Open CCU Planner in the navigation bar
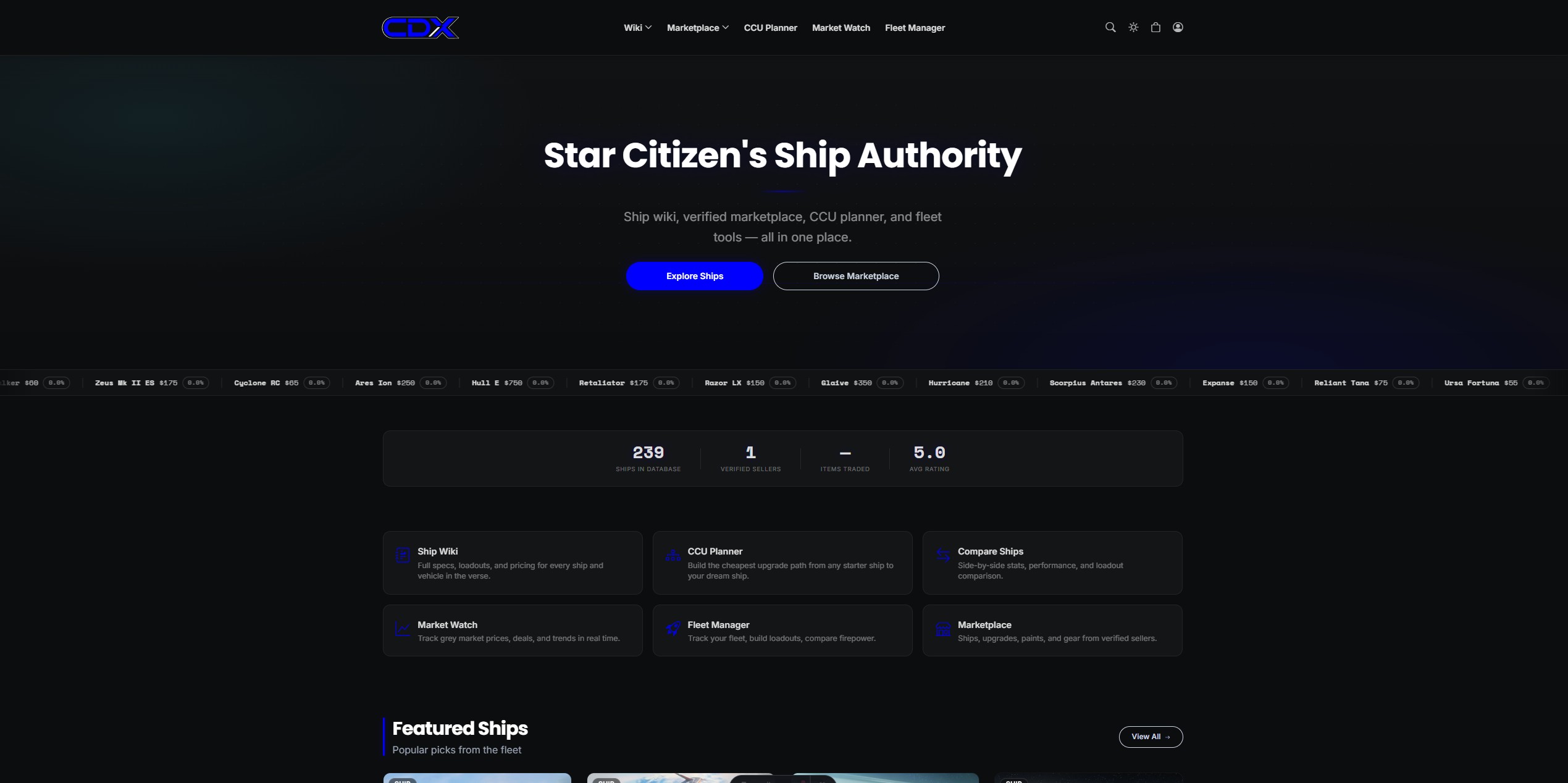 tap(770, 28)
